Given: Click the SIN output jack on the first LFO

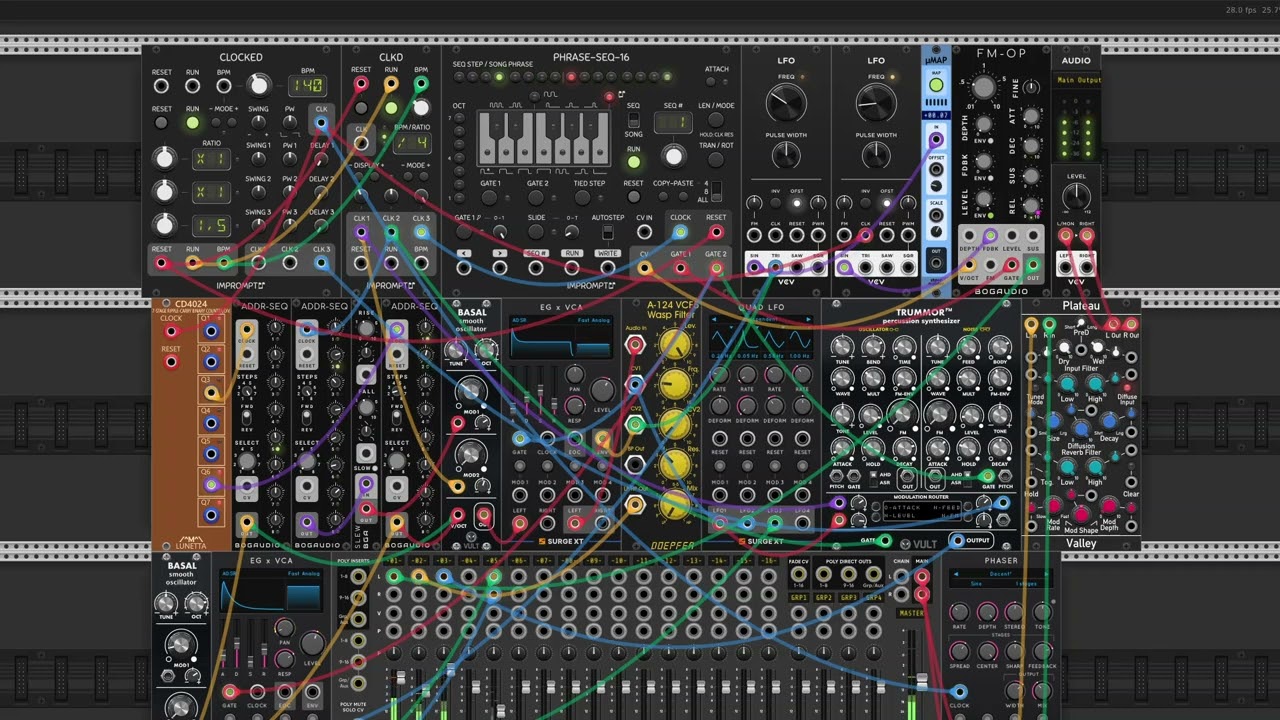Looking at the screenshot, I should pos(754,267).
